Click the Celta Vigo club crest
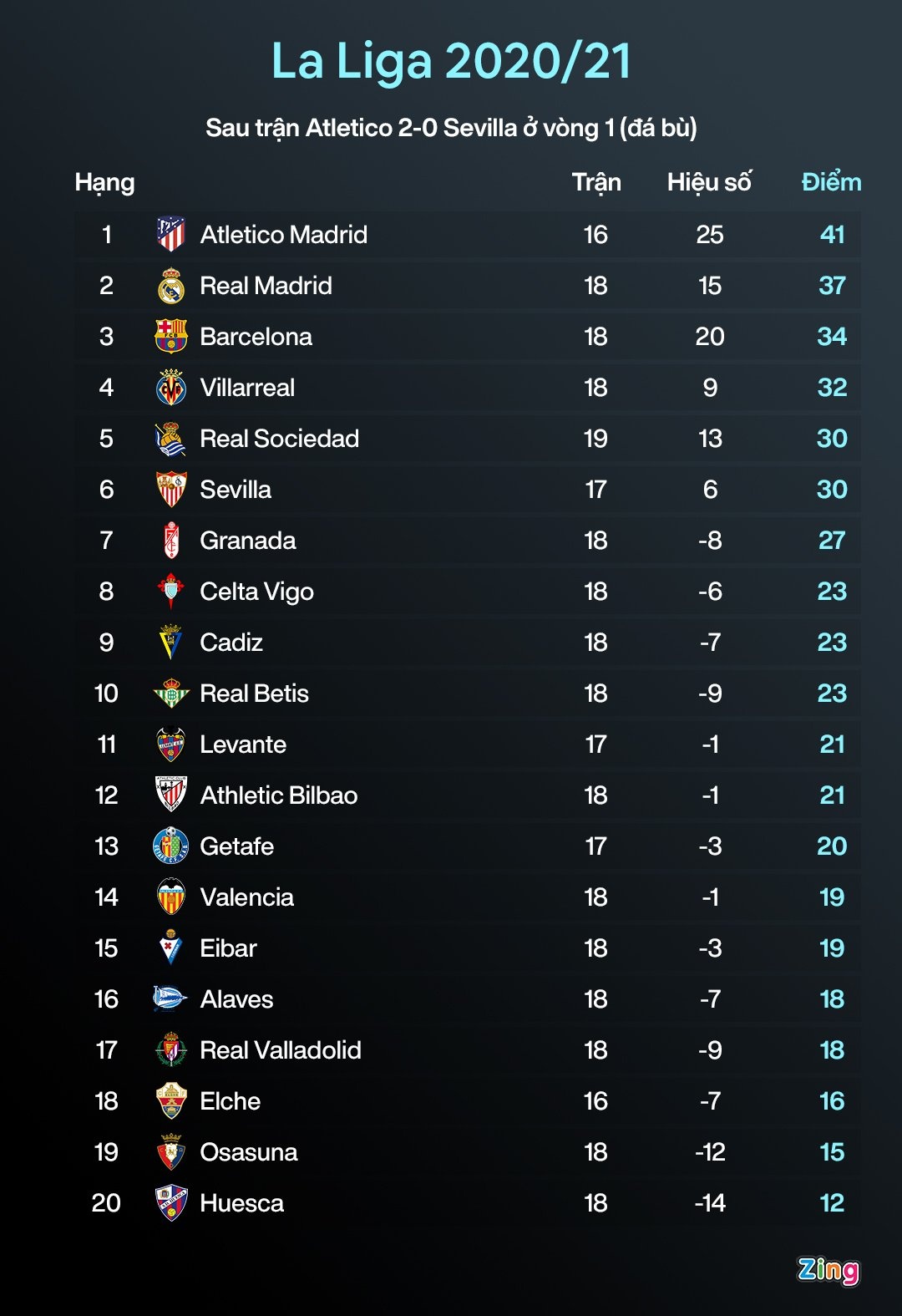This screenshot has width=902, height=1316. [x=171, y=592]
